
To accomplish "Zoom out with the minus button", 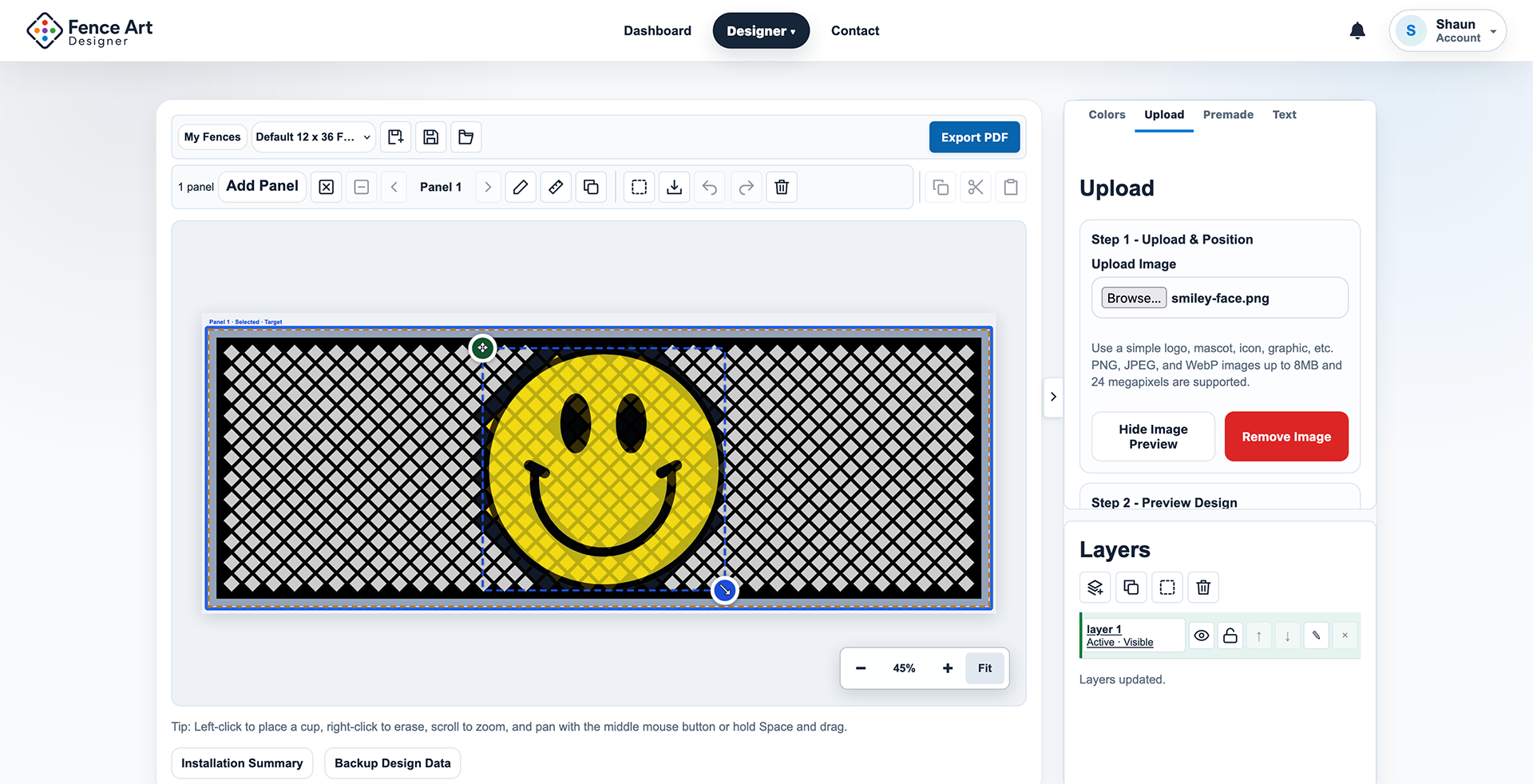I will [x=861, y=668].
